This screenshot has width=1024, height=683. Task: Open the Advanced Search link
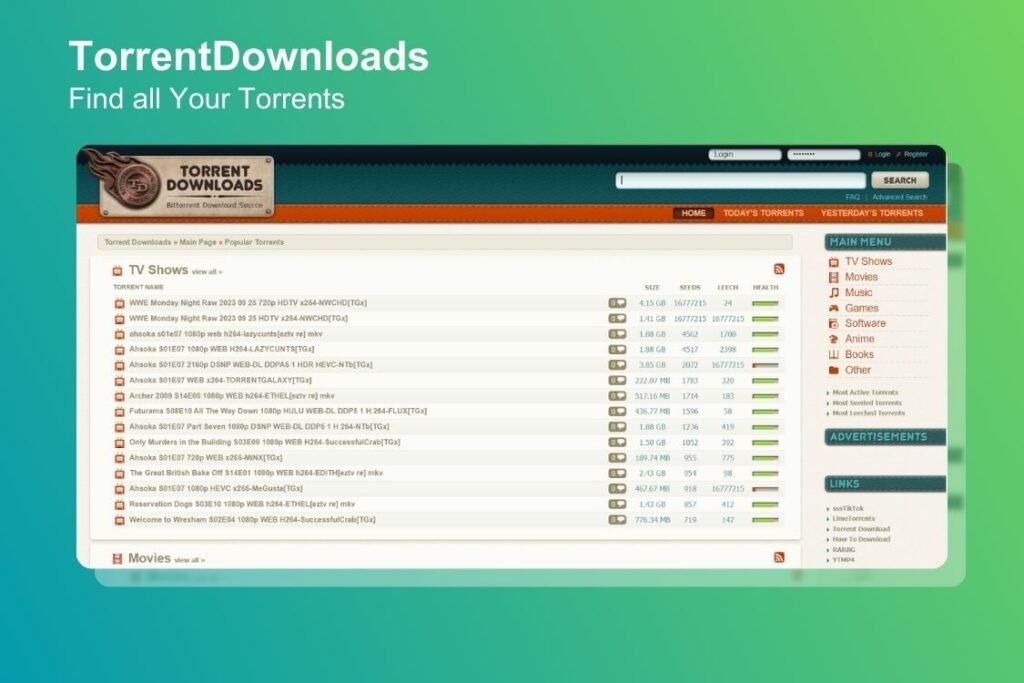[x=899, y=197]
